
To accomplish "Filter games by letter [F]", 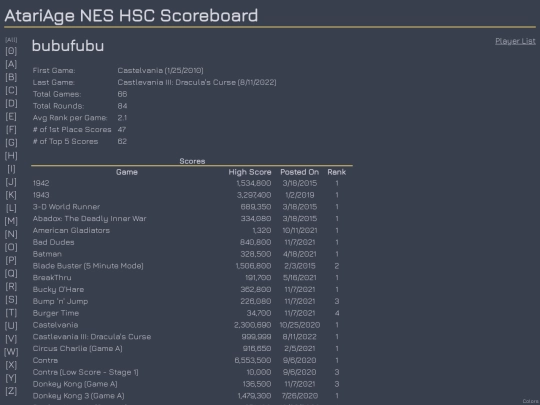I will coord(11,129).
